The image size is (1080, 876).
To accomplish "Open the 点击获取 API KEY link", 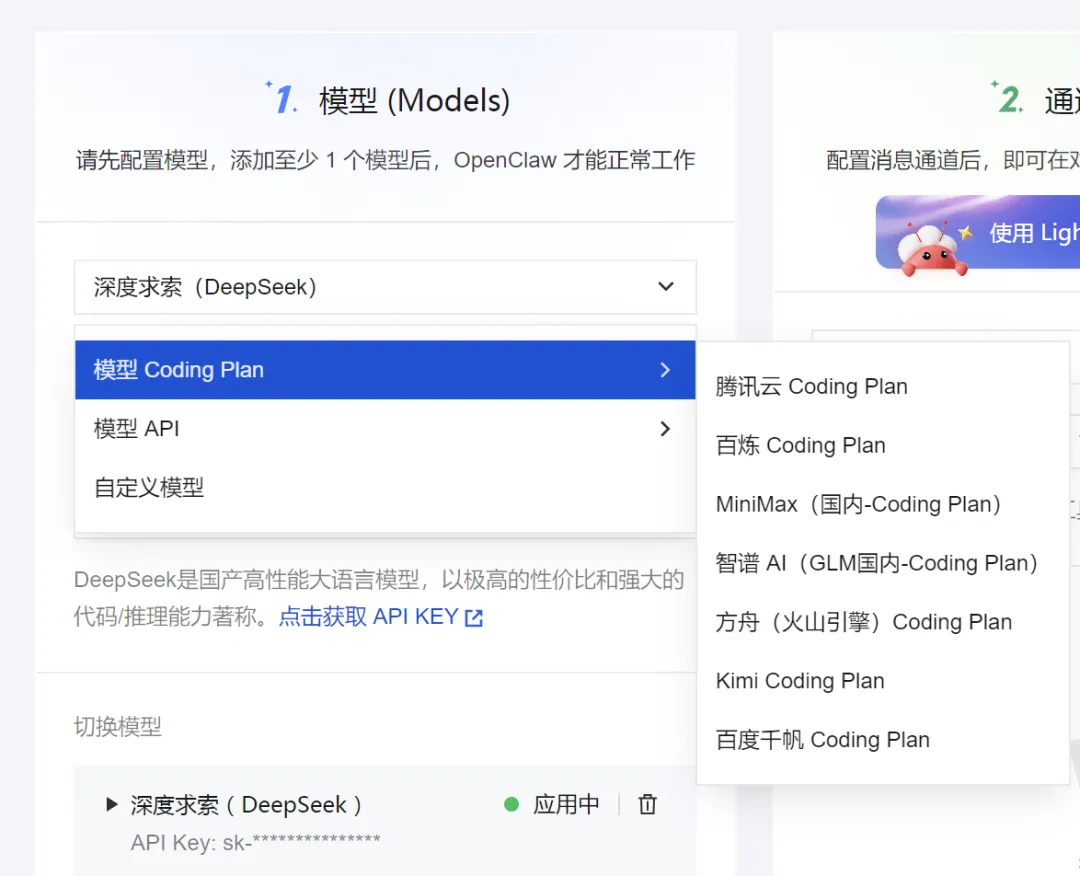I will click(x=380, y=616).
